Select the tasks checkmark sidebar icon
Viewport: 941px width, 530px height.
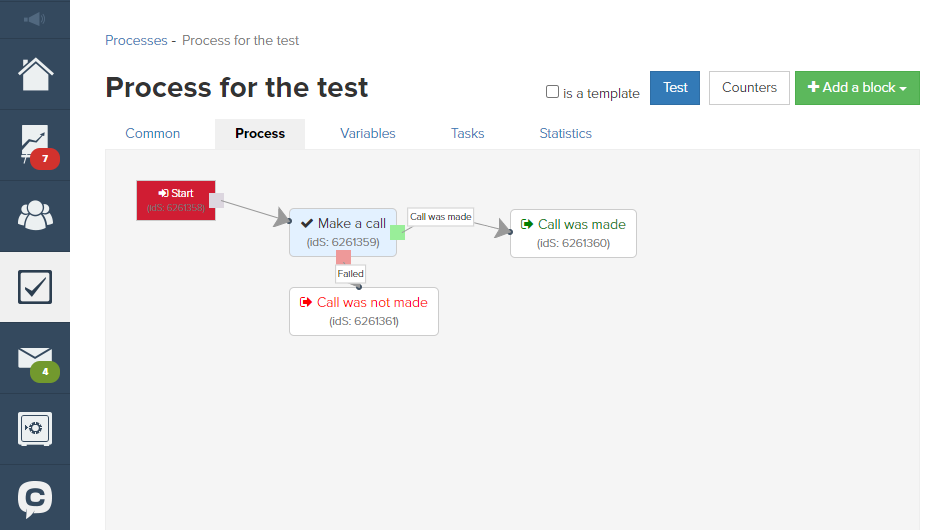(x=35, y=287)
